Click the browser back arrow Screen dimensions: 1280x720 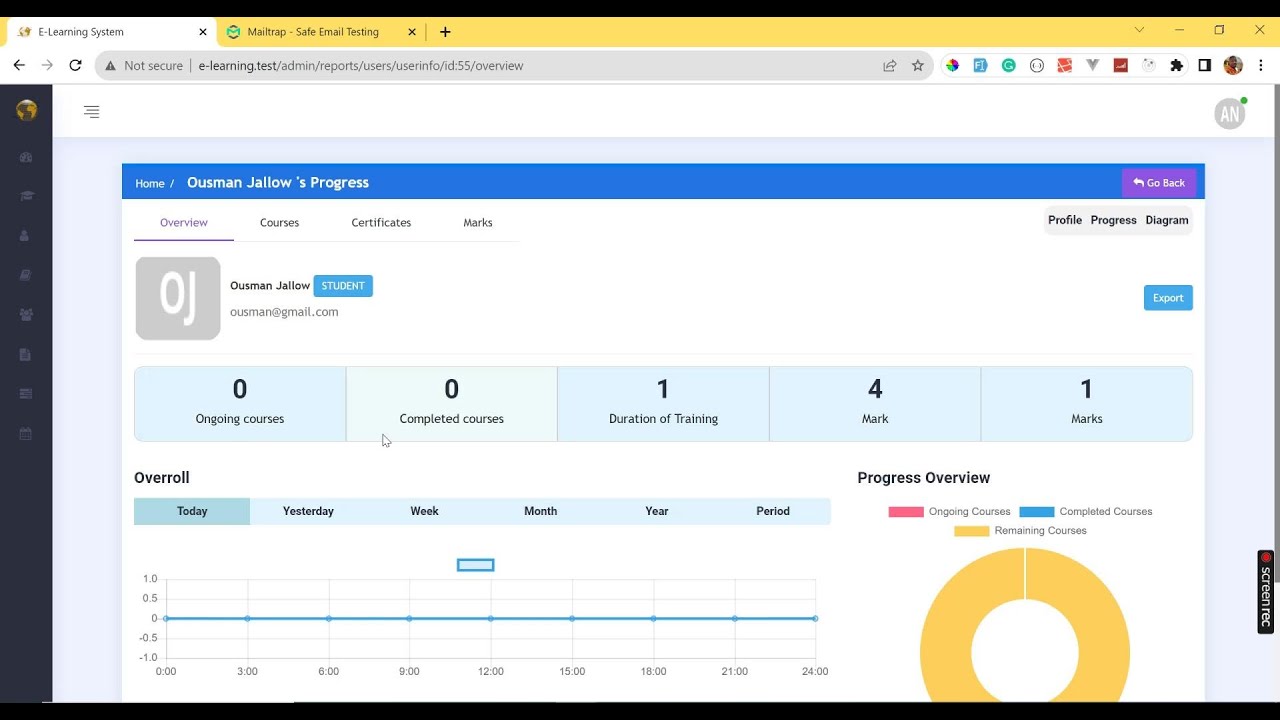[x=19, y=65]
